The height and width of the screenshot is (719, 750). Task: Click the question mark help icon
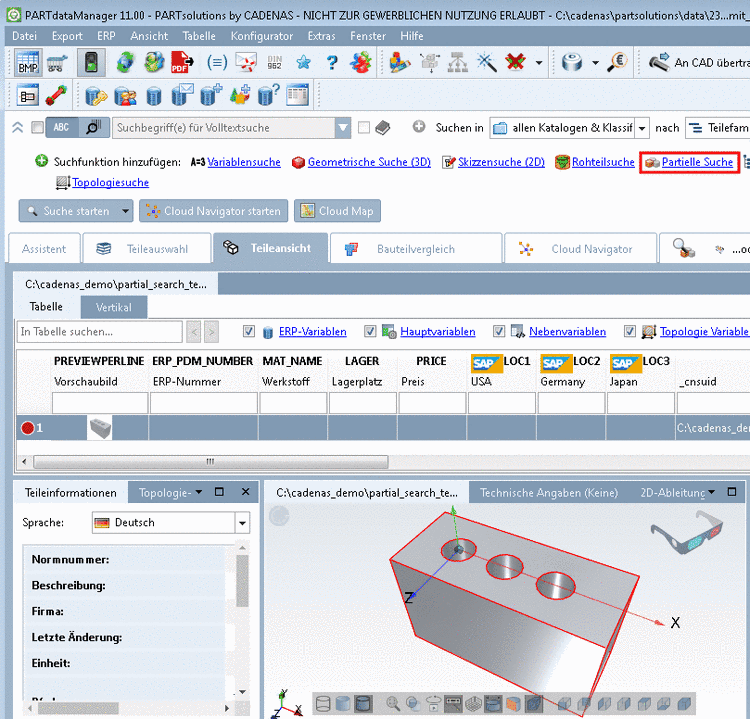click(x=331, y=62)
